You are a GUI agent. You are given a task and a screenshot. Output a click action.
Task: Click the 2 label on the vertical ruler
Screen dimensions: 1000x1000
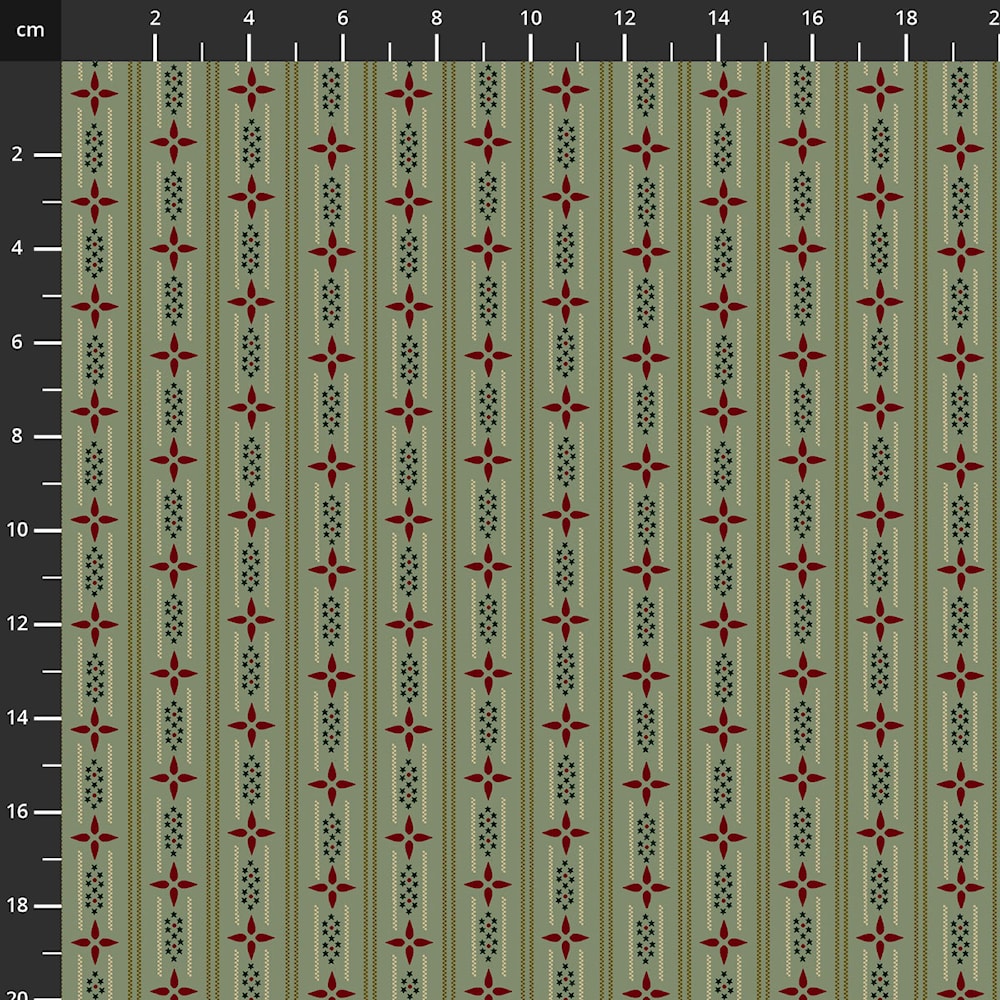click(17, 155)
